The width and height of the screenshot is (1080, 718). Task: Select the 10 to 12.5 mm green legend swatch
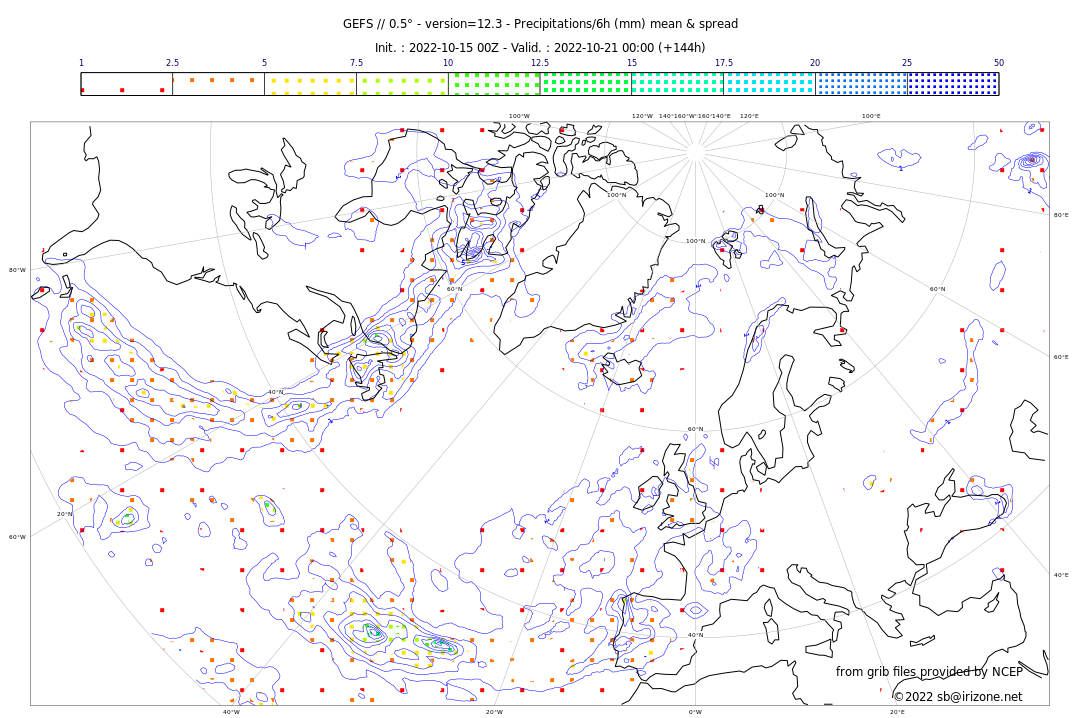(494, 84)
